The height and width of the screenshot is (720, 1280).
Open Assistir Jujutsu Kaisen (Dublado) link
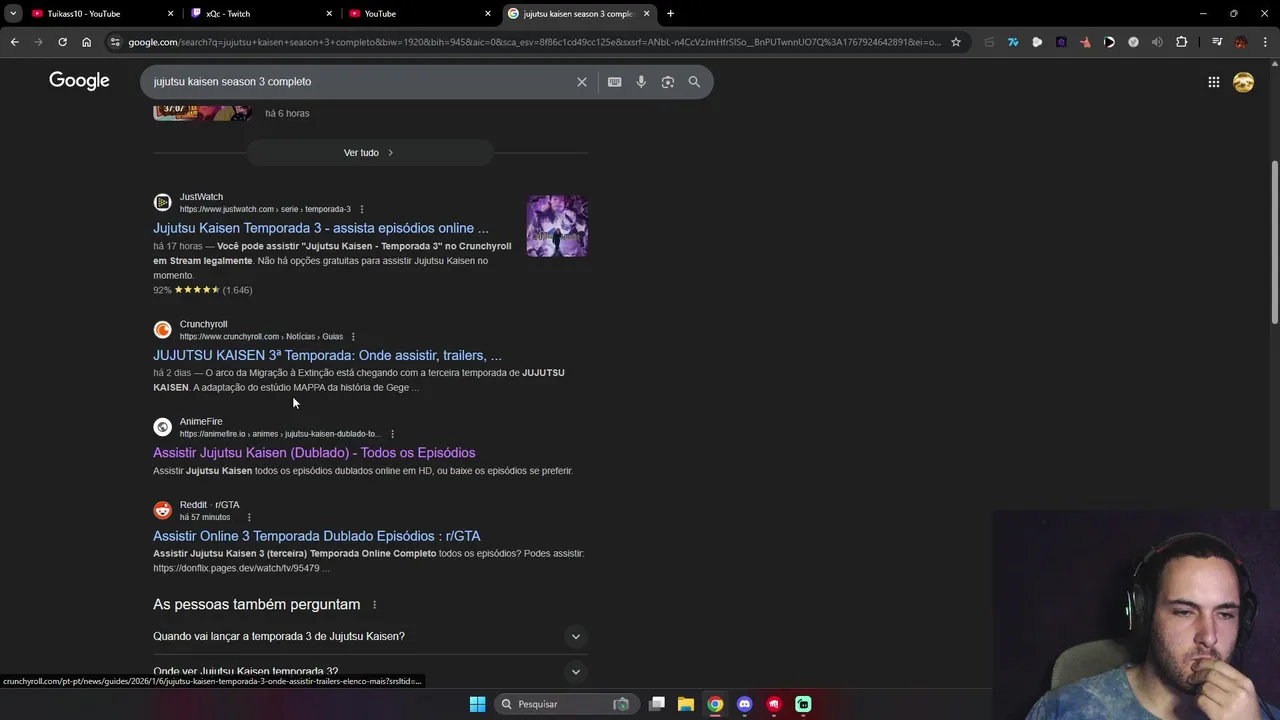pyautogui.click(x=314, y=453)
